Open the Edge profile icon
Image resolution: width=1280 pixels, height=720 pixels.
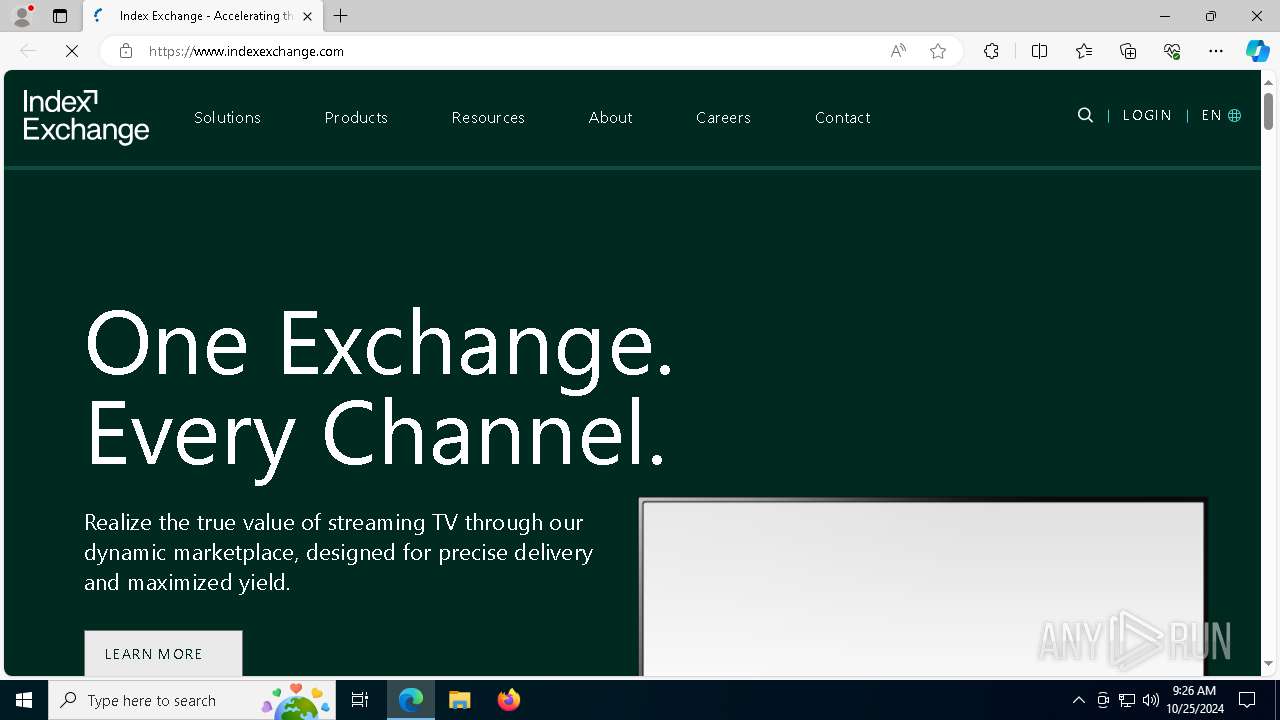[x=22, y=16]
